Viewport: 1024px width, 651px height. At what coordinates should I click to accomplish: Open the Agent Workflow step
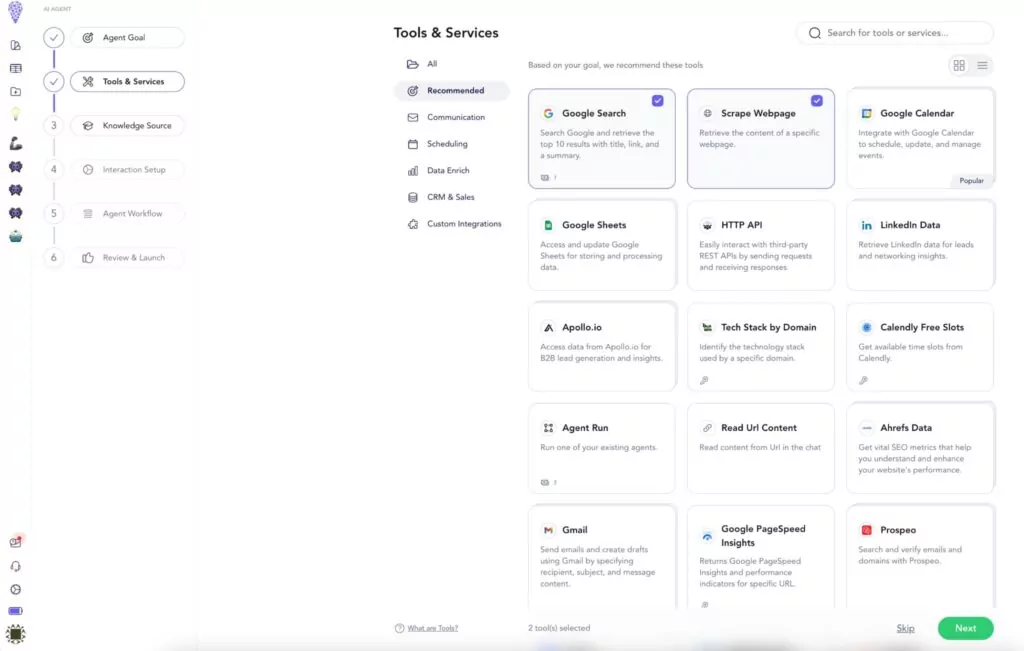127,214
